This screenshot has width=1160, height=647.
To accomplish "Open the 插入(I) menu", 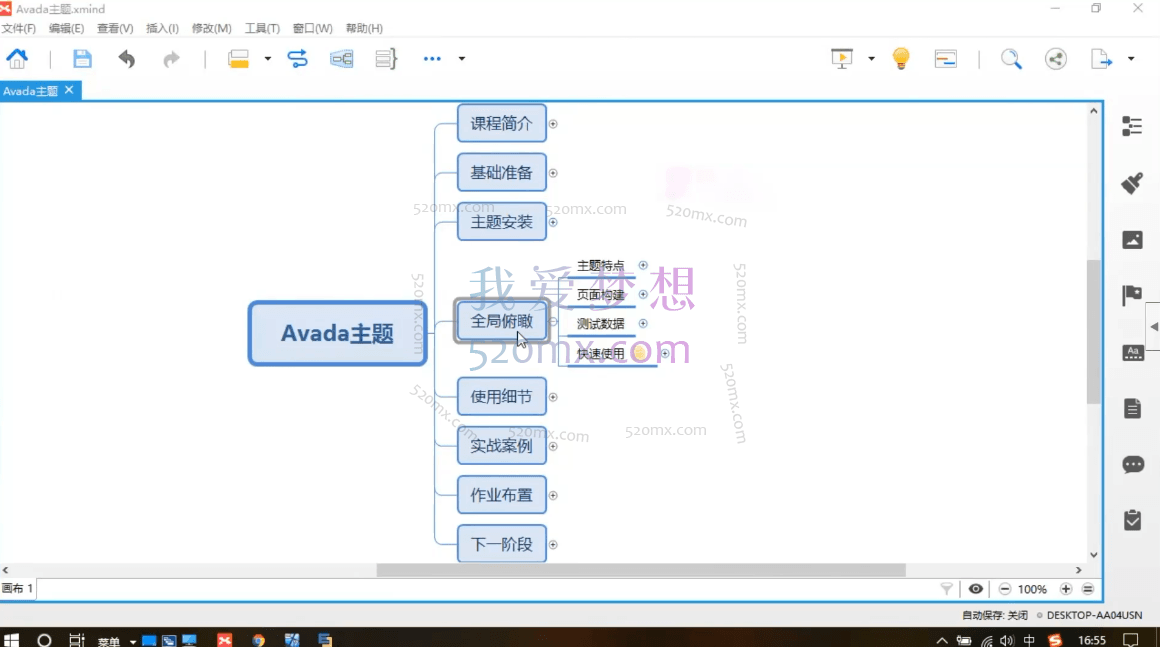I will click(162, 28).
